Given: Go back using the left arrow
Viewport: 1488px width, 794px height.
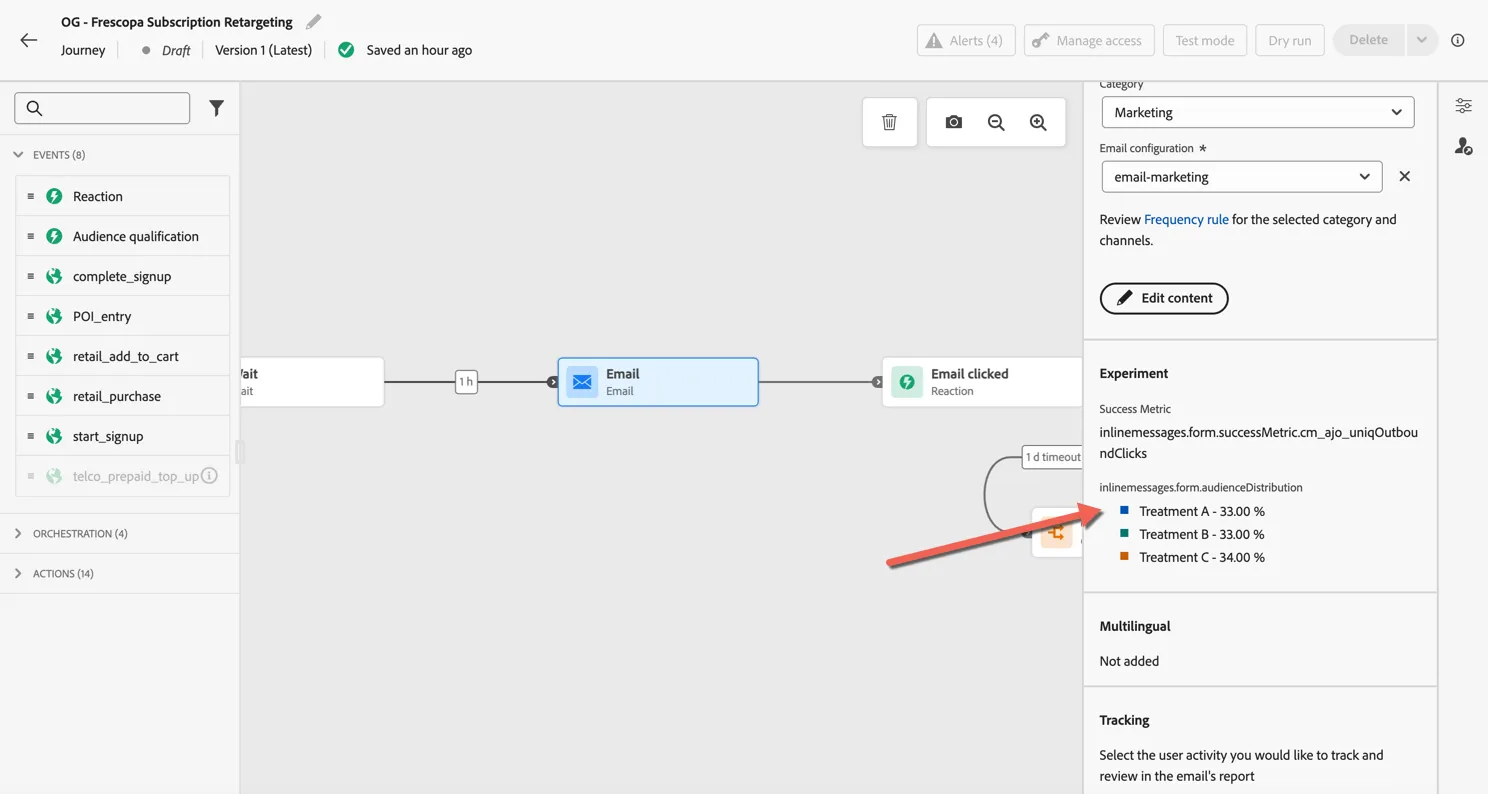Looking at the screenshot, I should (28, 40).
